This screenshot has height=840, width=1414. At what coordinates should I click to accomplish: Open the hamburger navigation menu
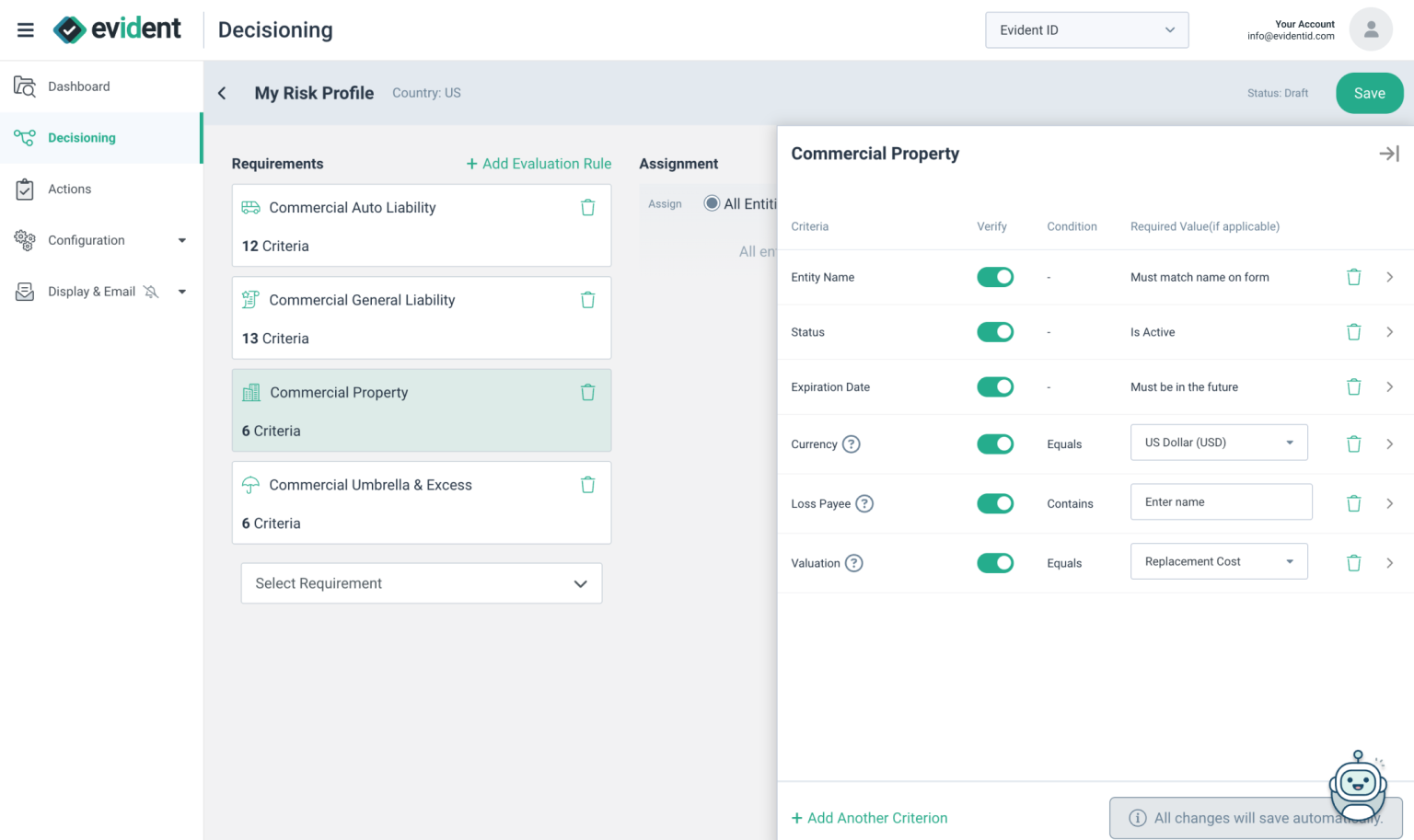(x=25, y=29)
